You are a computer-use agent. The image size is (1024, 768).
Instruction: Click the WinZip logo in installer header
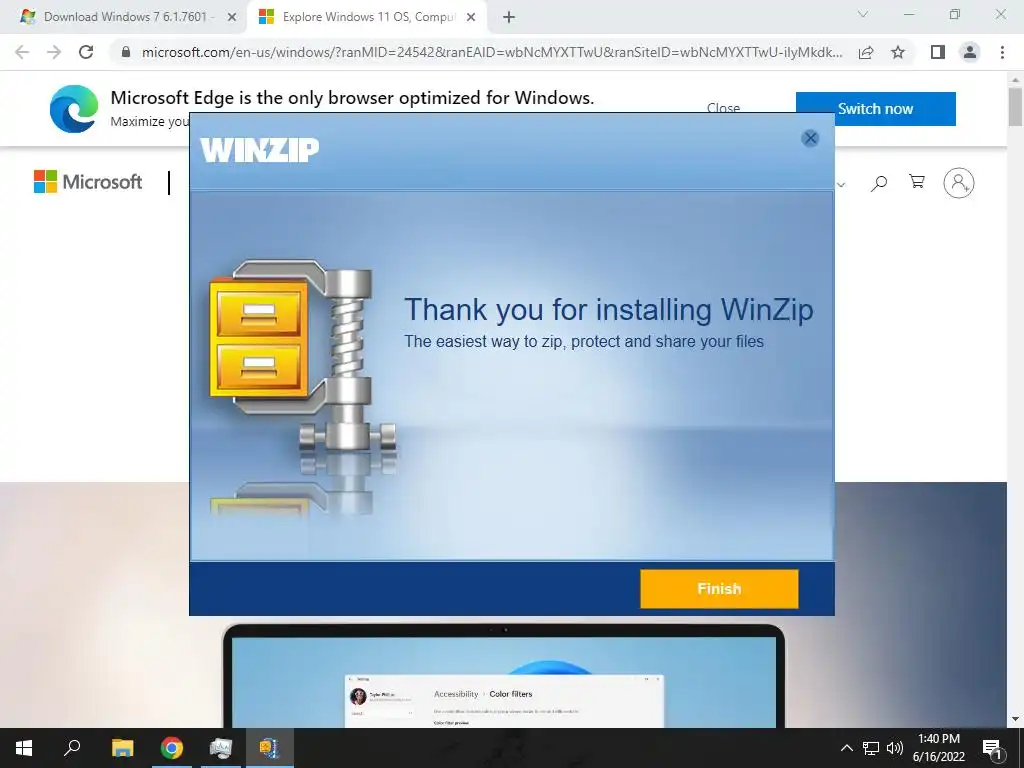click(259, 150)
